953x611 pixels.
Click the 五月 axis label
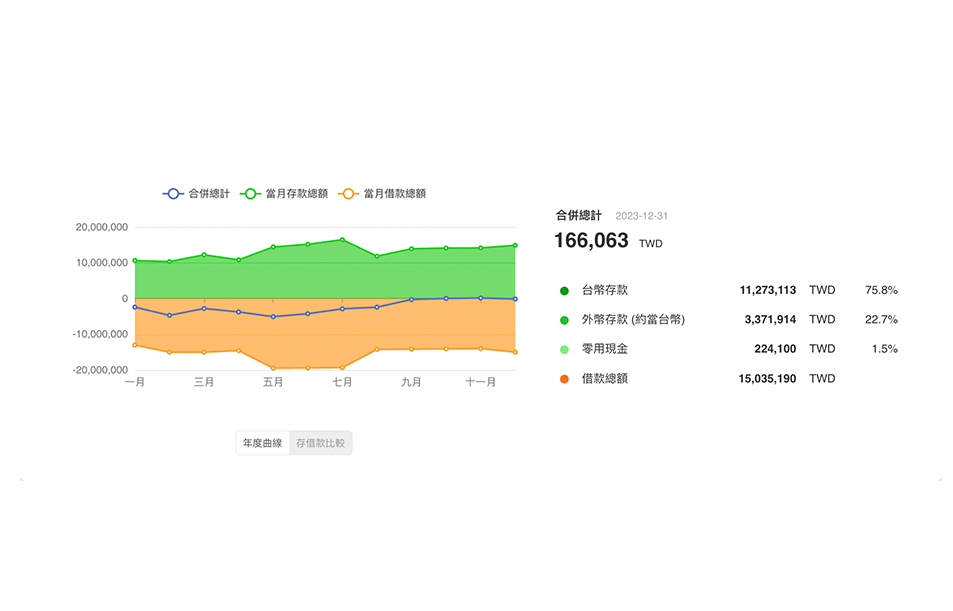[273, 382]
